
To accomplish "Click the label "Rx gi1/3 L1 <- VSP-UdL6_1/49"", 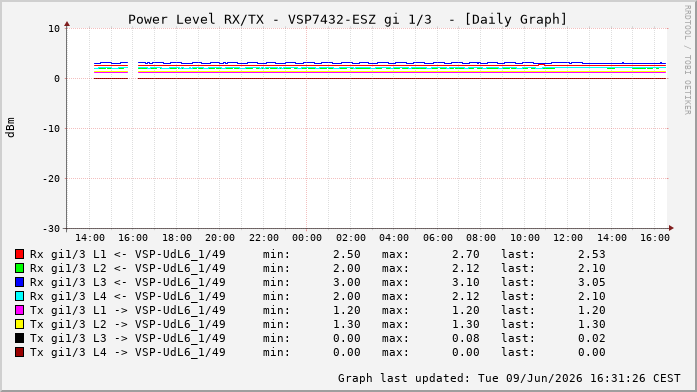I will (128, 254).
